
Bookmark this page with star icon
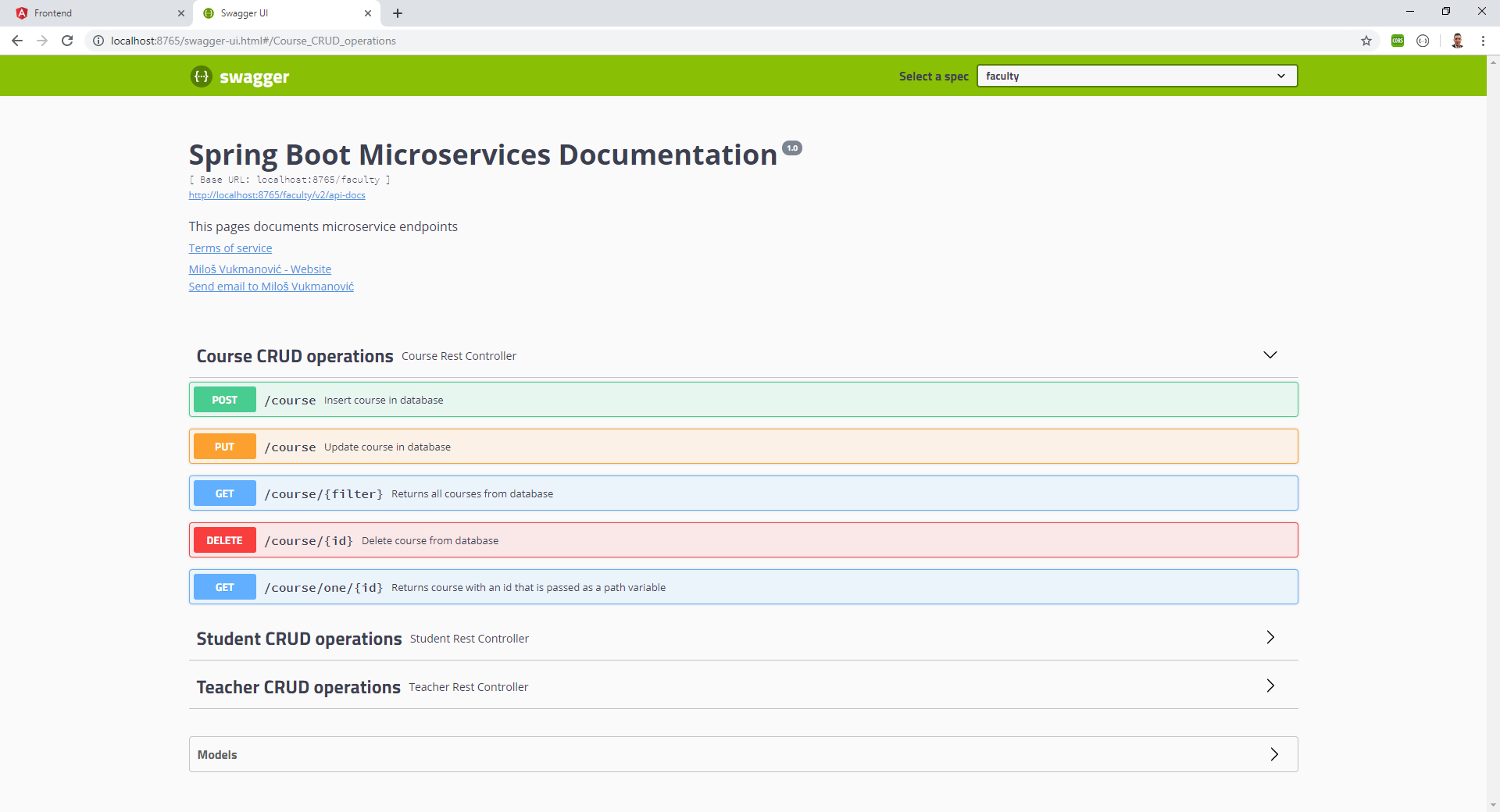point(1366,41)
